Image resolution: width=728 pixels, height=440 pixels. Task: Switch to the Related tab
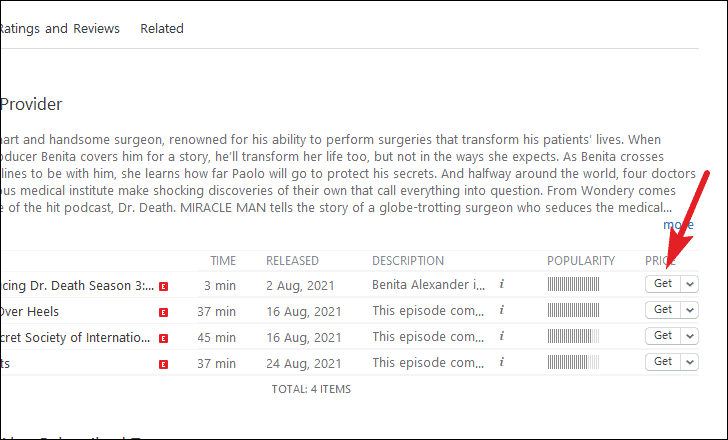pyautogui.click(x=162, y=29)
